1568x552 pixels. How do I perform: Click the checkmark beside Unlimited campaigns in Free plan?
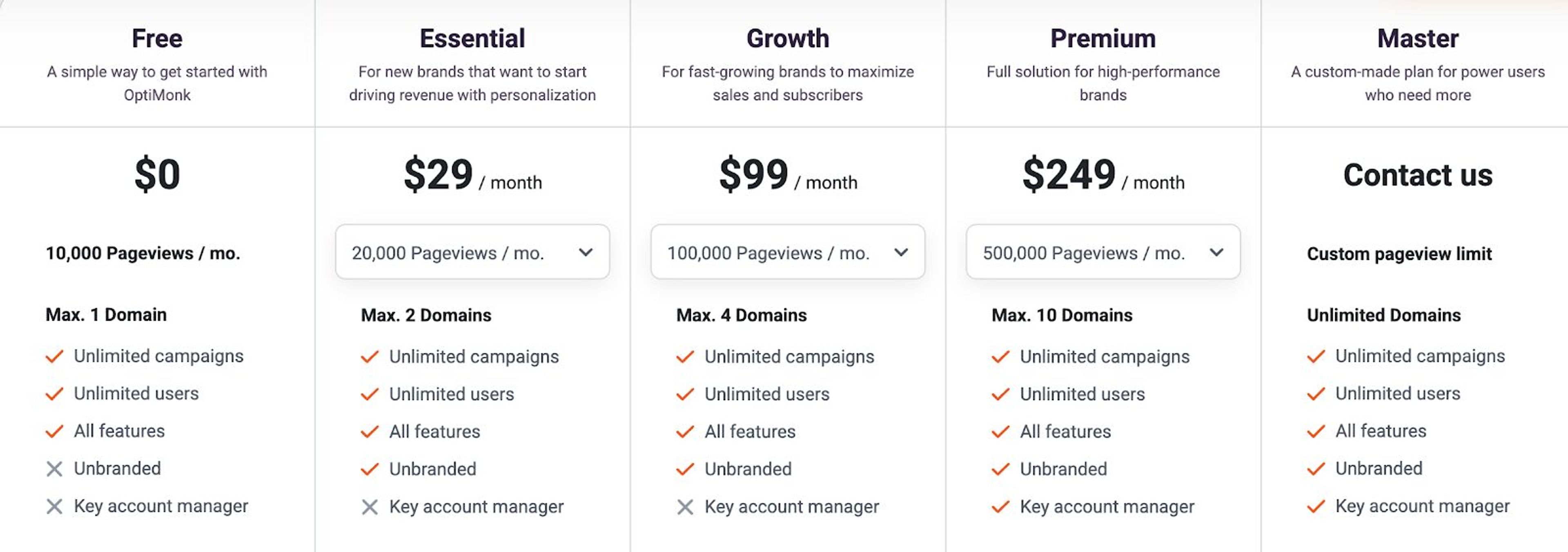pyautogui.click(x=54, y=356)
